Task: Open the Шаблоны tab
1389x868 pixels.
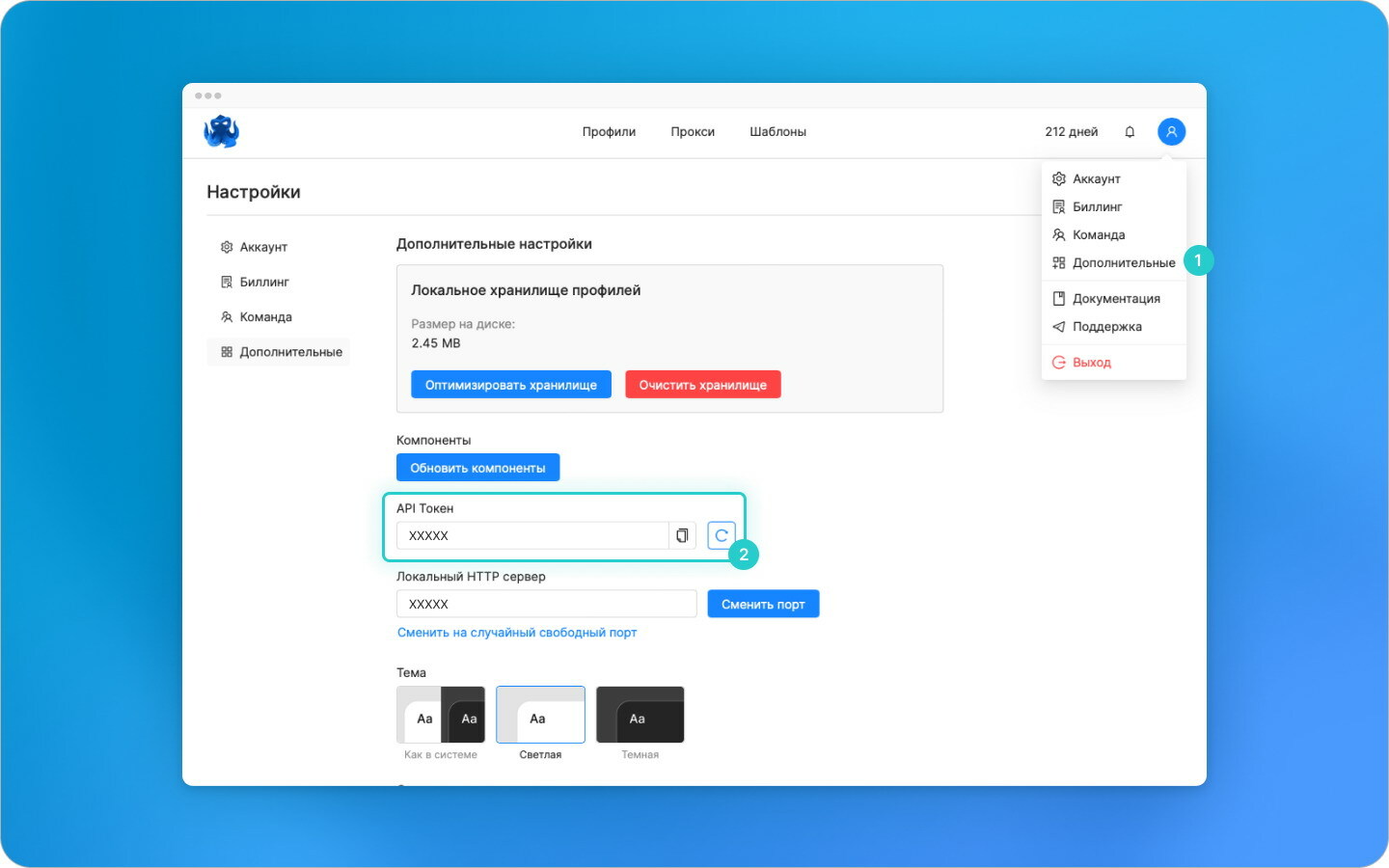Action: (777, 132)
